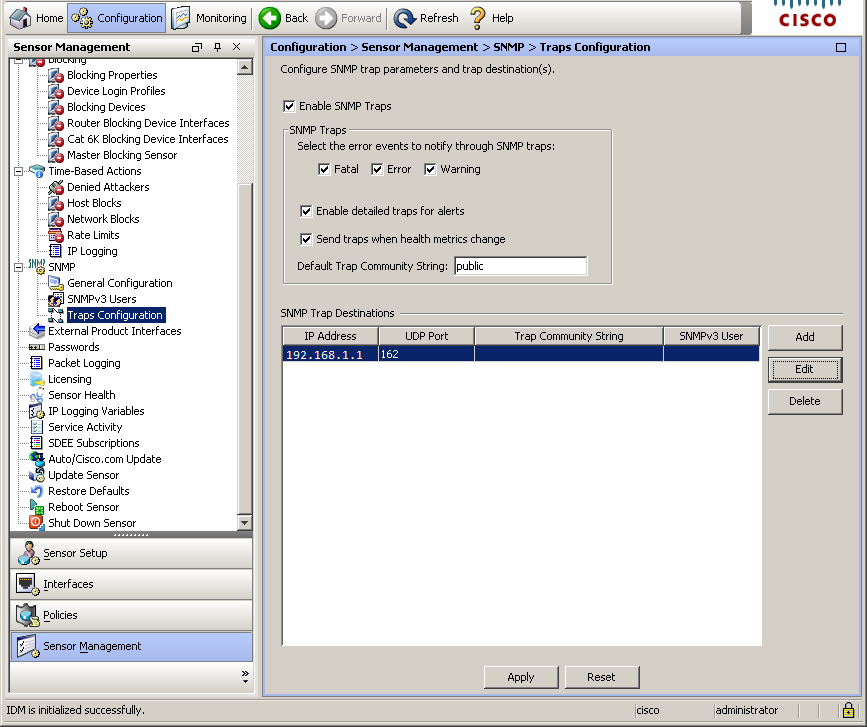Click the Help question mark icon
The height and width of the screenshot is (727, 867).
[477, 18]
